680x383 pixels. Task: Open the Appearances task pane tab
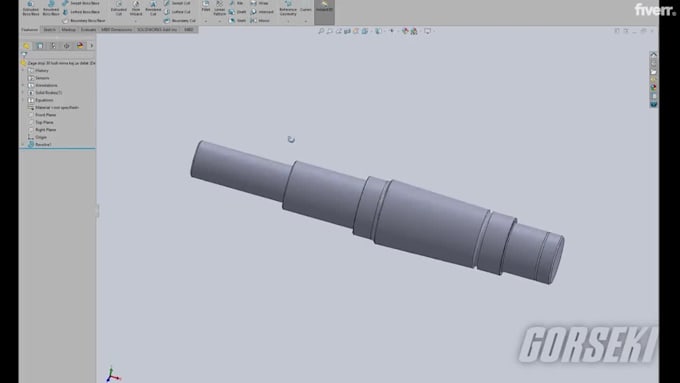tap(654, 88)
